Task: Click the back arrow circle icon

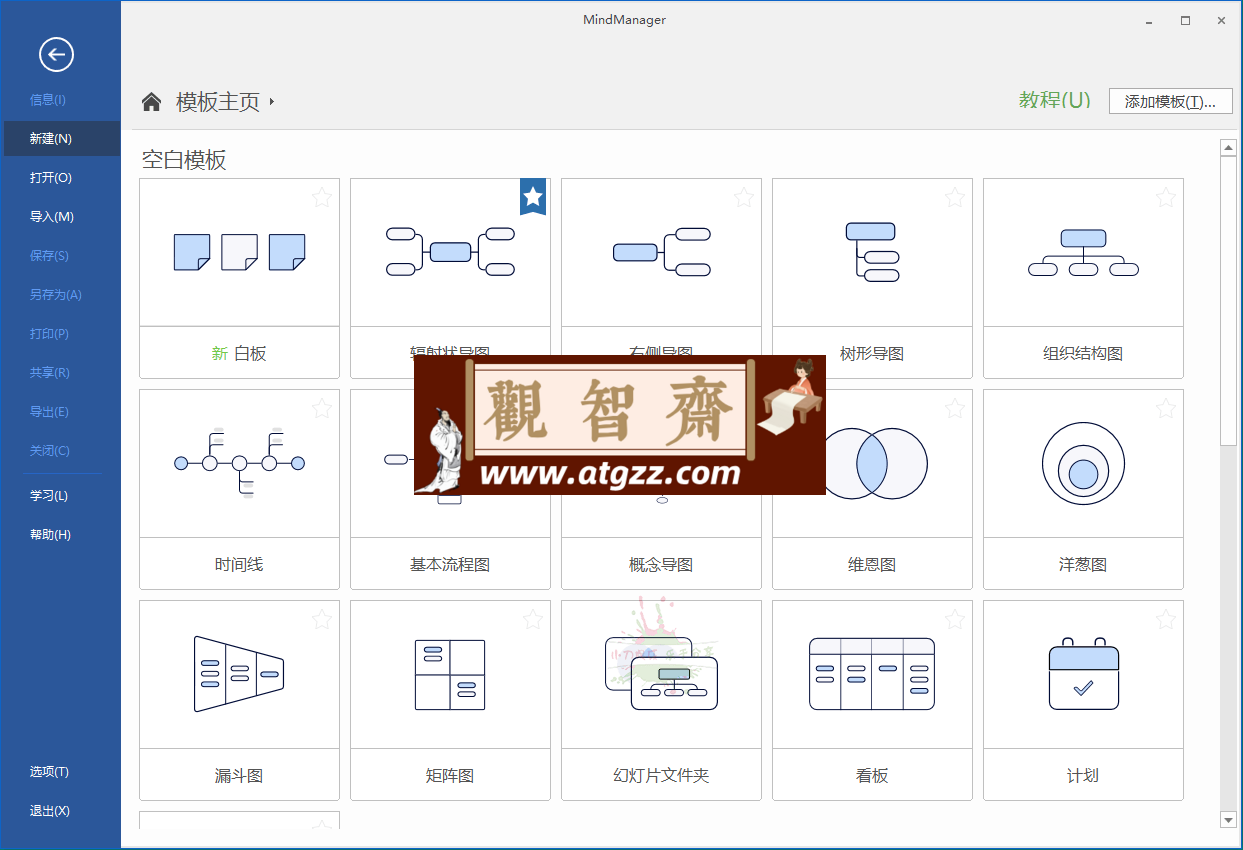Action: pos(57,54)
